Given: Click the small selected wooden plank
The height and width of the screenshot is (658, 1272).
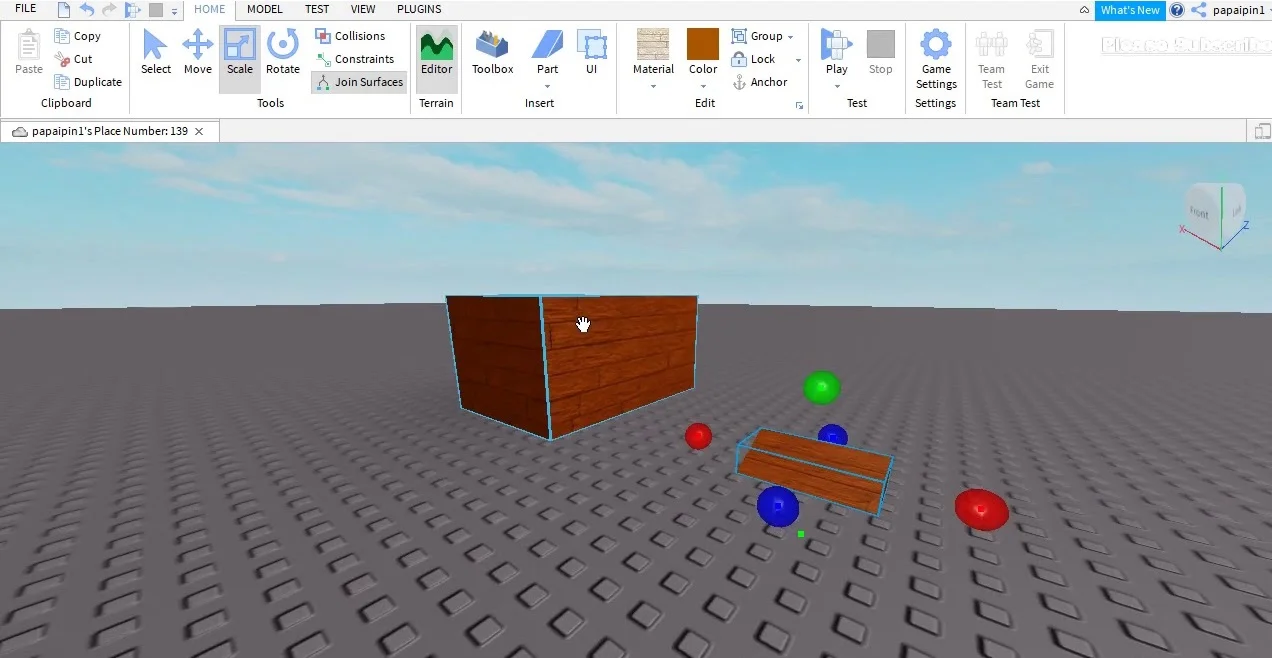Looking at the screenshot, I should [x=814, y=471].
